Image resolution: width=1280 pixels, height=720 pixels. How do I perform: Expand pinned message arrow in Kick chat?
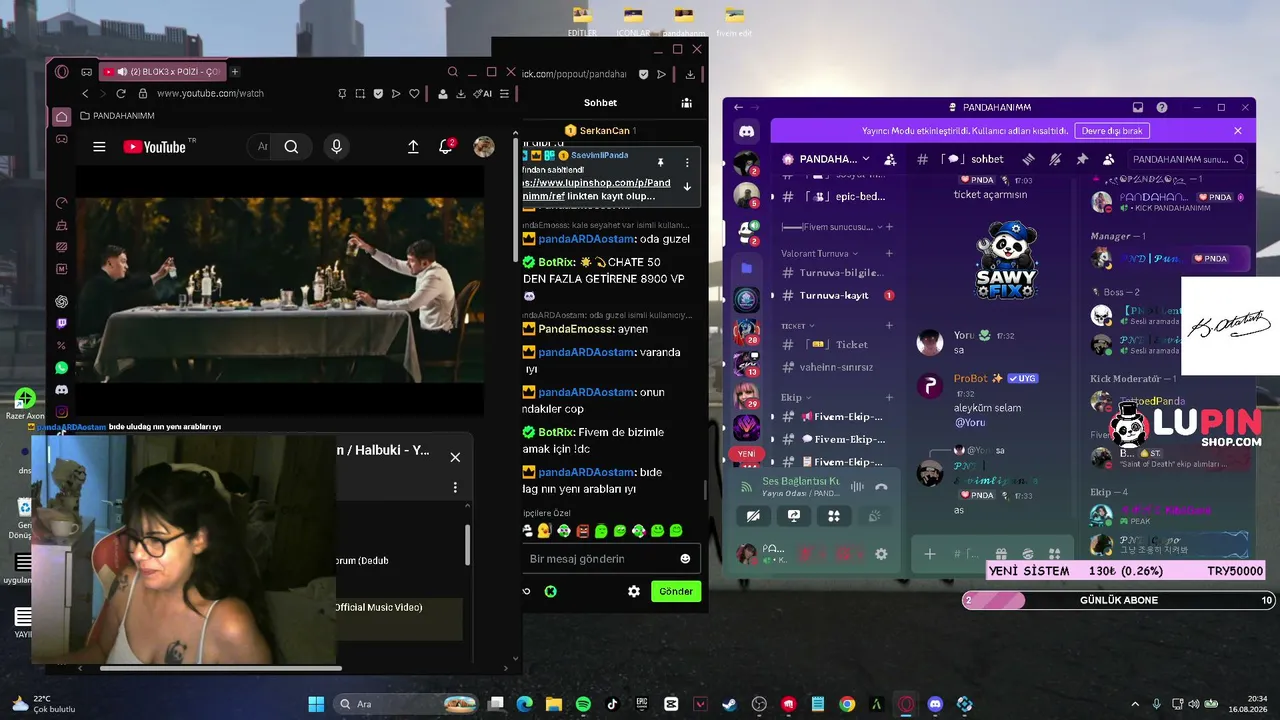point(687,186)
